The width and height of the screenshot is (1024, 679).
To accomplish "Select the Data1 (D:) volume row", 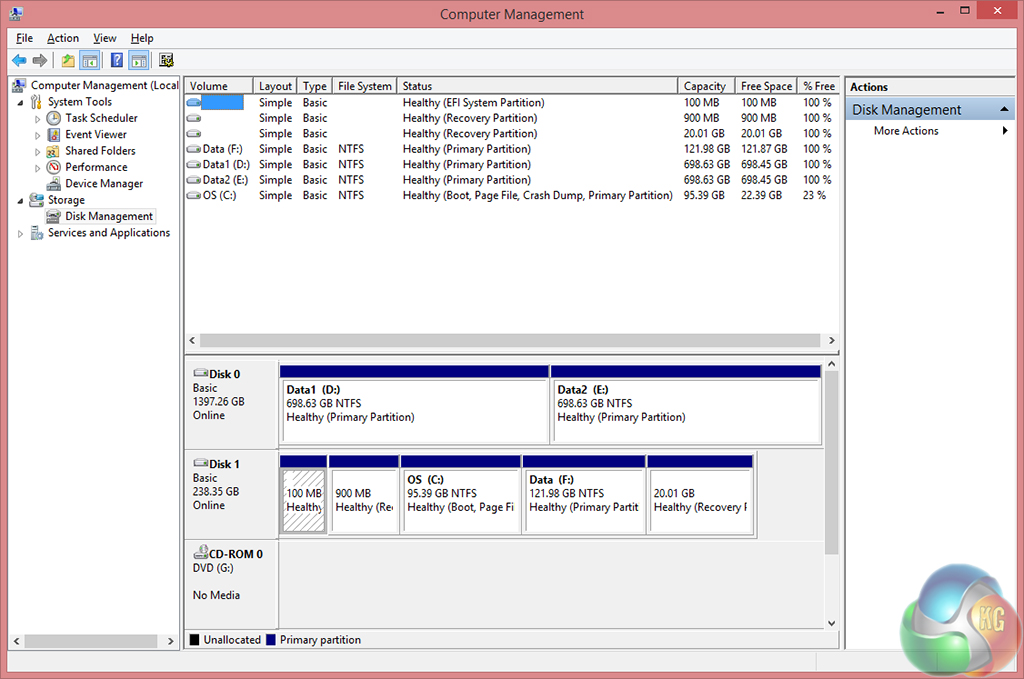I will pyautogui.click(x=511, y=165).
